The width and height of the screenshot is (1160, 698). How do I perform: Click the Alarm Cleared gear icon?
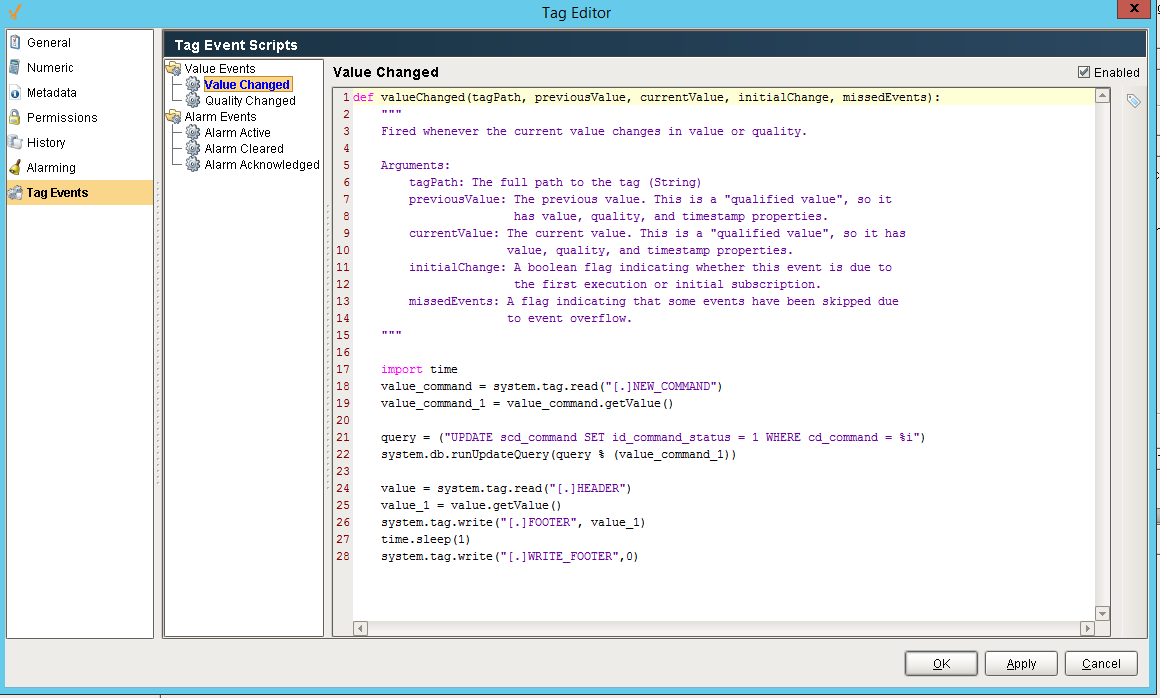[193, 149]
